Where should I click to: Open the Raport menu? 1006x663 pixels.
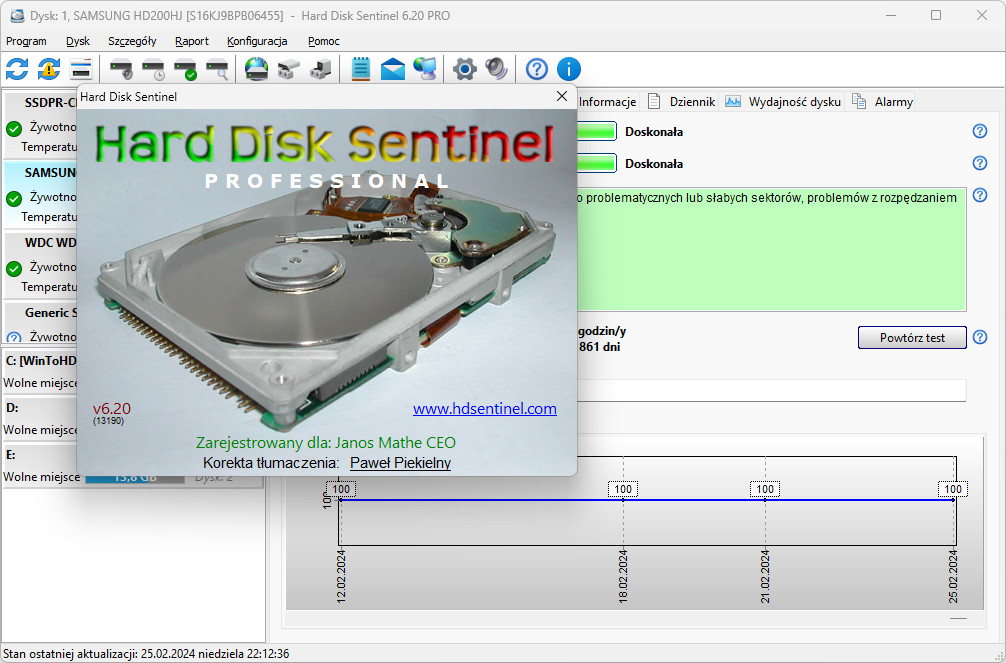(x=192, y=41)
